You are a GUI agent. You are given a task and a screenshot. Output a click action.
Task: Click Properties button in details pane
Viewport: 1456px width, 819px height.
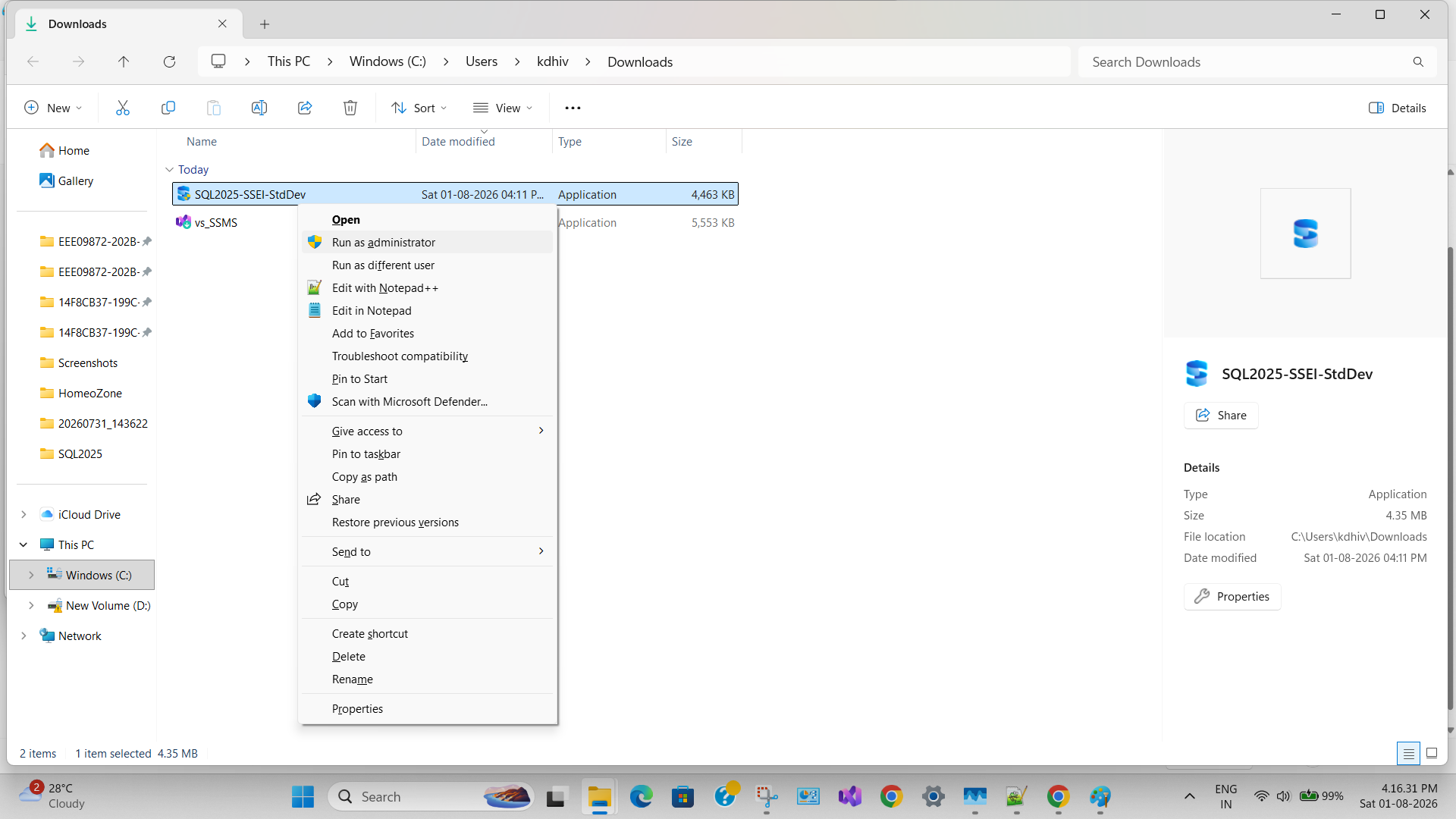pos(1232,596)
